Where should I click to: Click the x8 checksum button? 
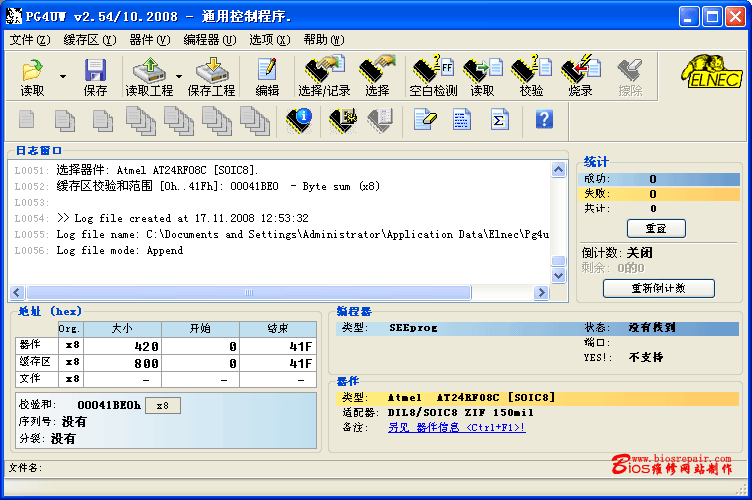[x=163, y=406]
